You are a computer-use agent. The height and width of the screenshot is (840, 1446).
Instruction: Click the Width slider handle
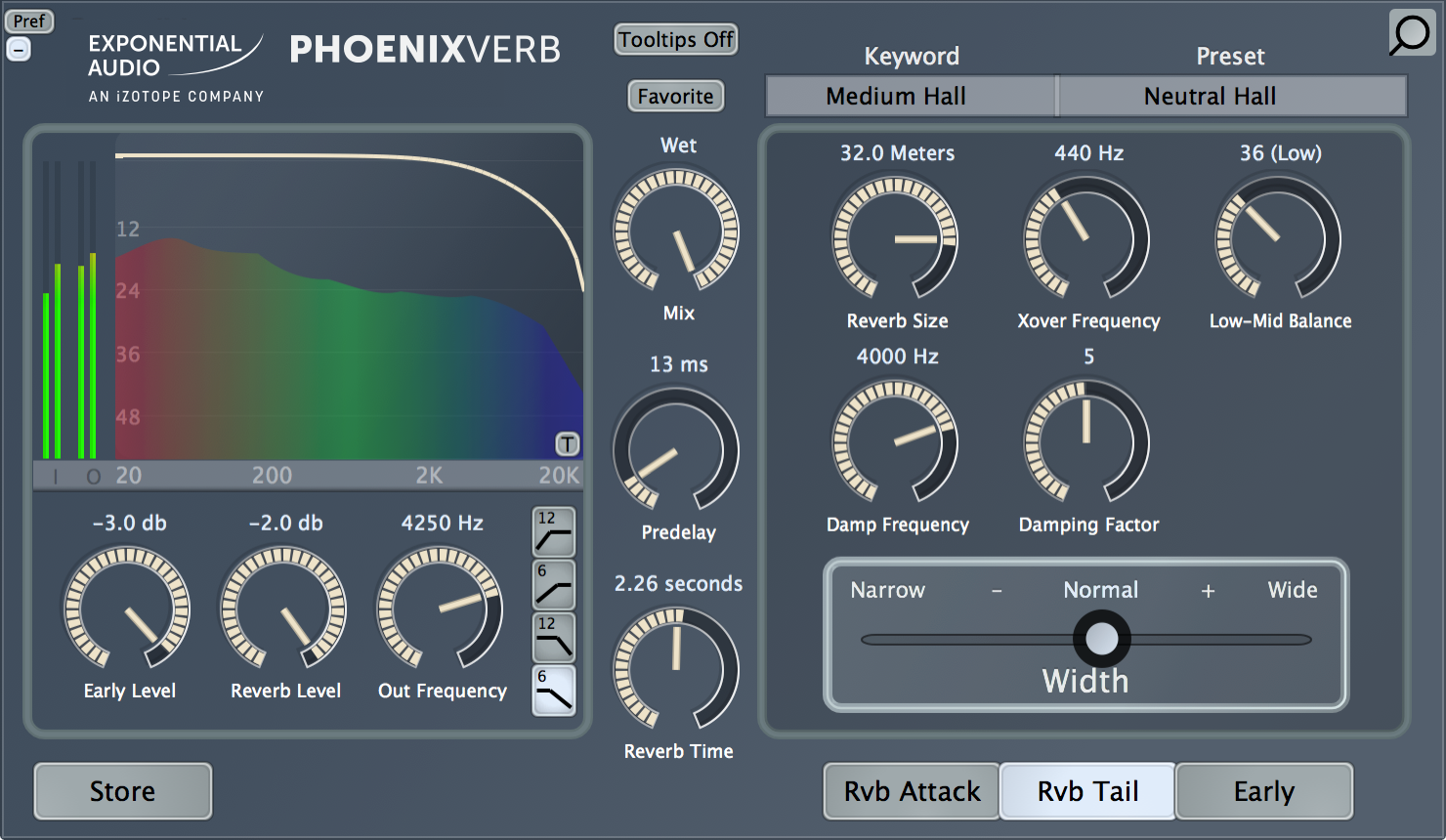(1102, 639)
